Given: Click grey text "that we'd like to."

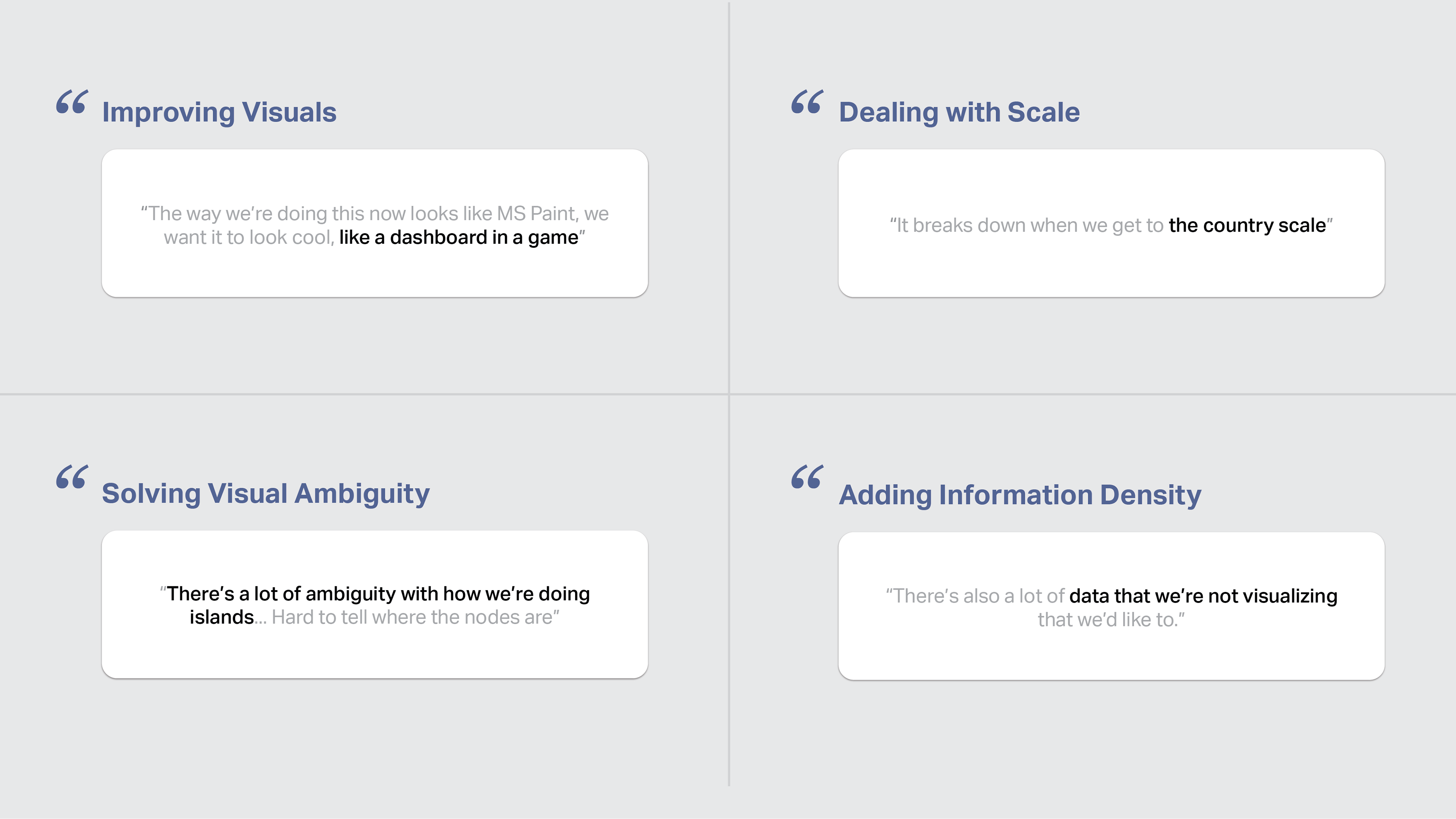Looking at the screenshot, I should tap(1111, 620).
